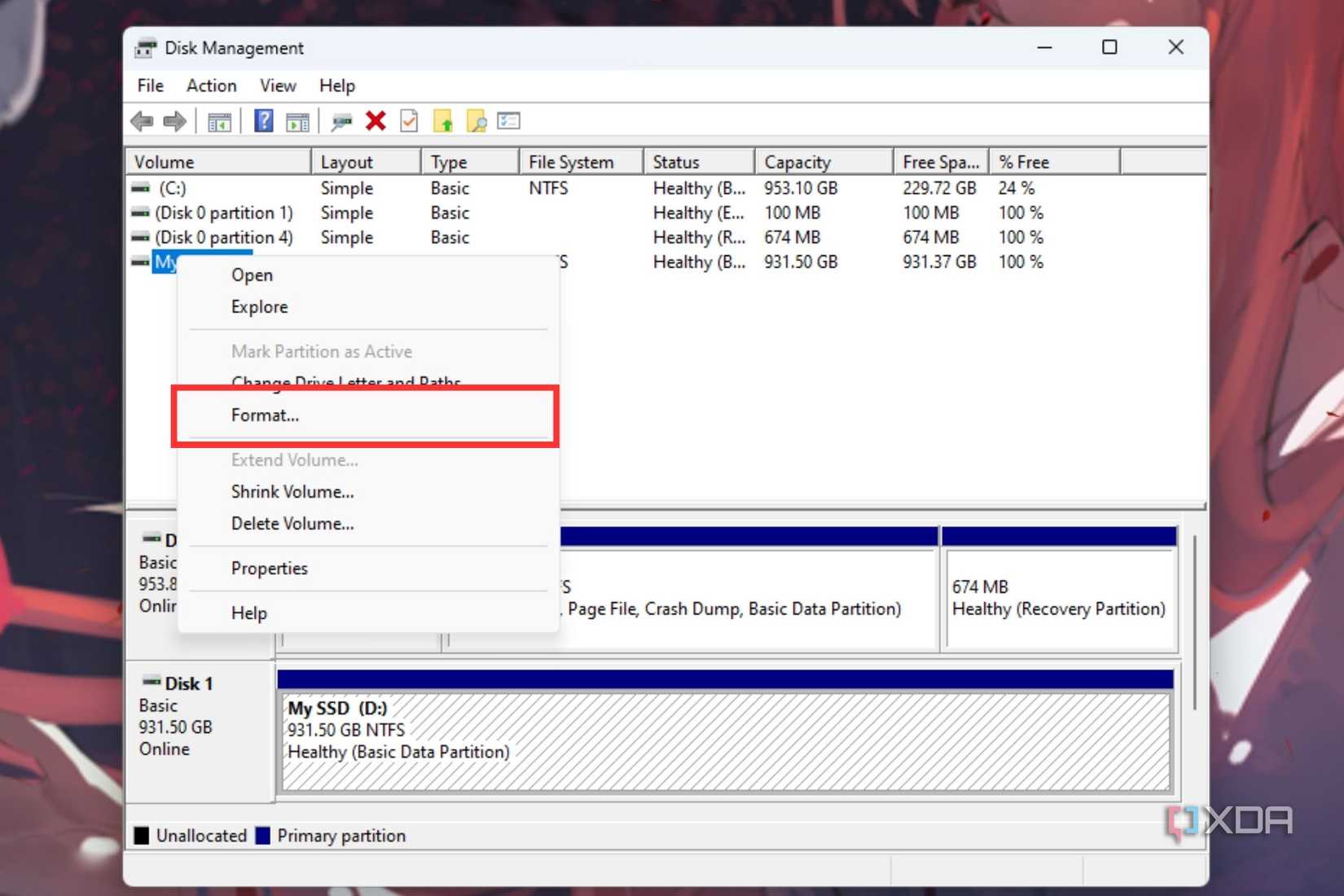Click Mark Partition as Active menu entry
The width and height of the screenshot is (1344, 896).
pyautogui.click(x=368, y=352)
